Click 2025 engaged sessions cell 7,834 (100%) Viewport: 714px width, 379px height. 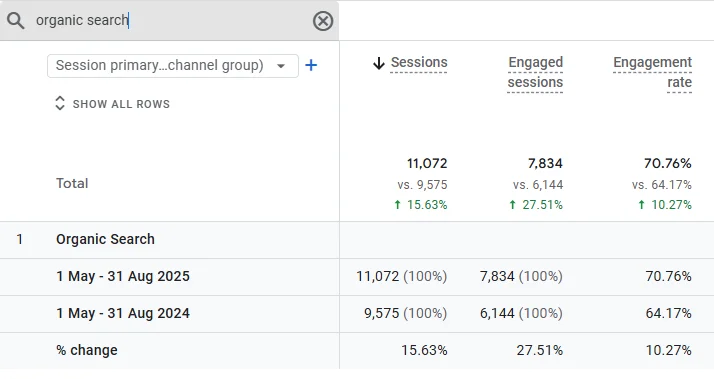click(x=521, y=277)
